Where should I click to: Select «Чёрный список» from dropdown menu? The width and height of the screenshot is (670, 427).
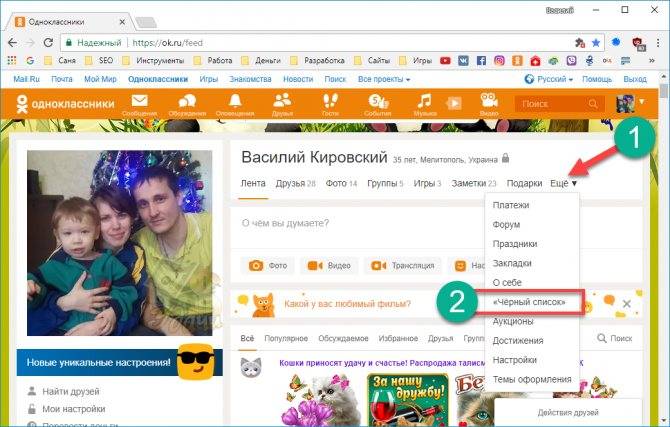(x=522, y=301)
